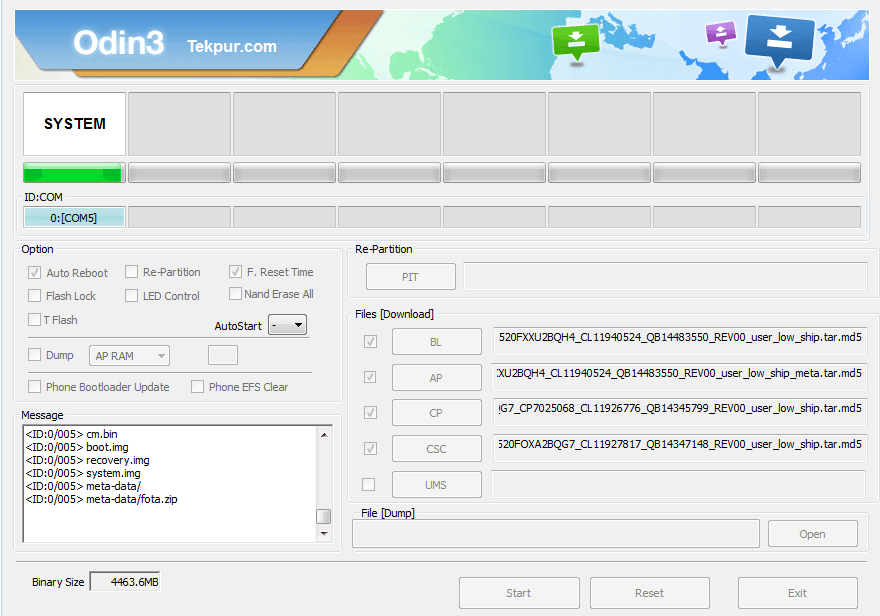Click the empty UMS file path field
Viewport: 880px width, 616px height.
click(x=679, y=484)
